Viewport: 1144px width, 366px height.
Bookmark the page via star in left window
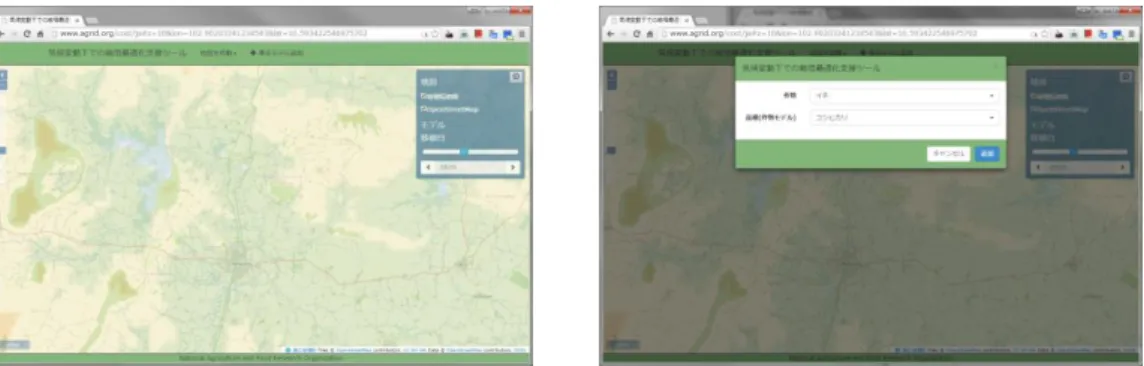434,34
